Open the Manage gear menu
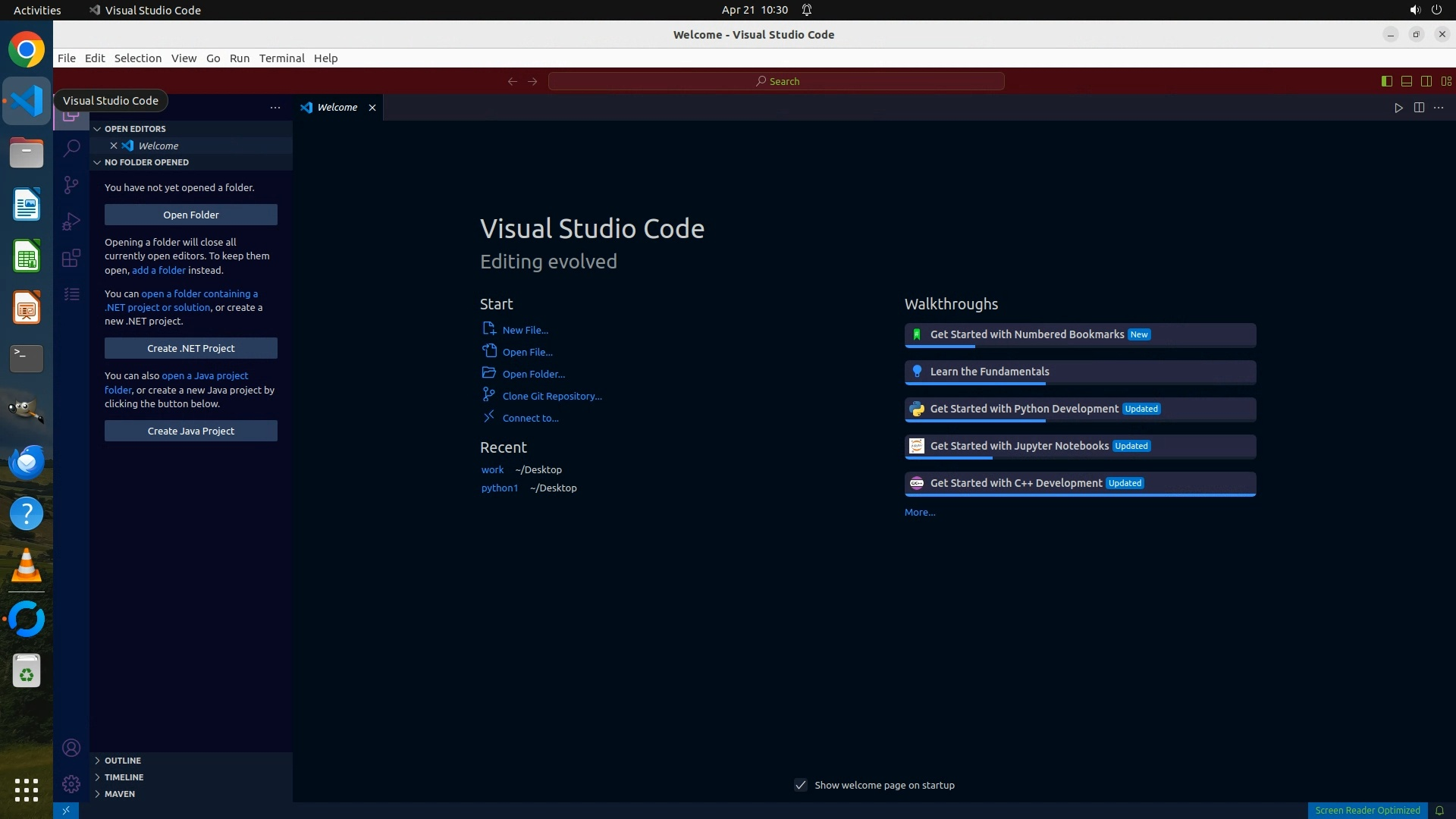Screen dimensions: 1456x819 [x=71, y=784]
